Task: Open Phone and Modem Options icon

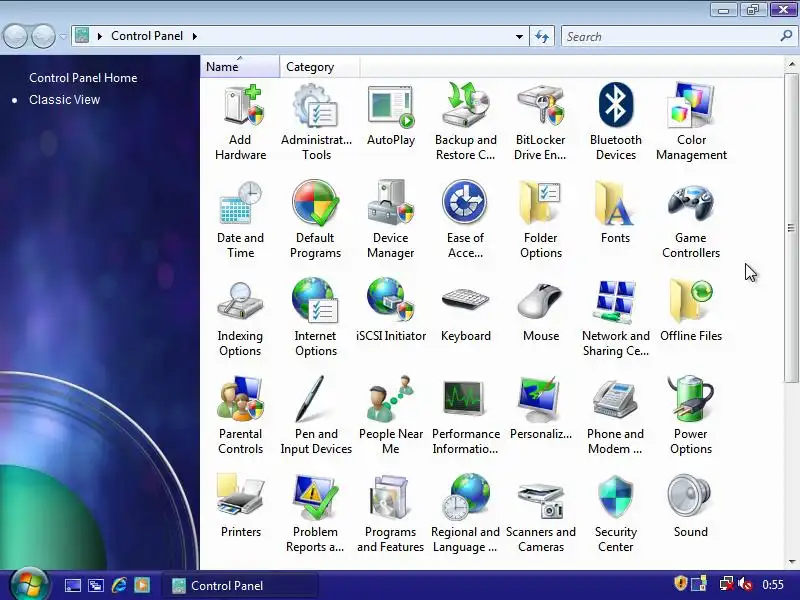Action: pyautogui.click(x=615, y=416)
